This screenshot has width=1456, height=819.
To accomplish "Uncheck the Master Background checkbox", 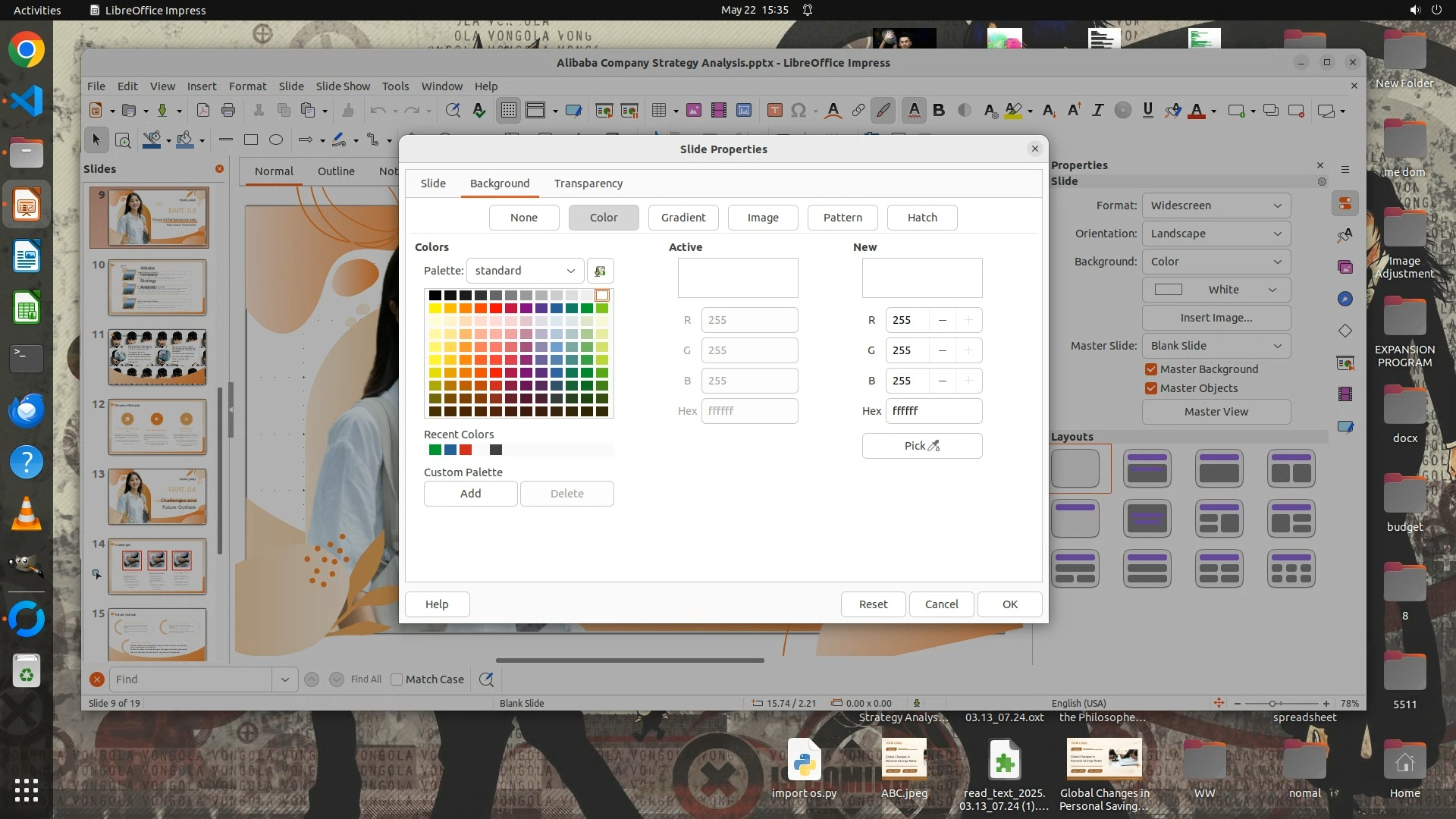I will [x=1151, y=369].
